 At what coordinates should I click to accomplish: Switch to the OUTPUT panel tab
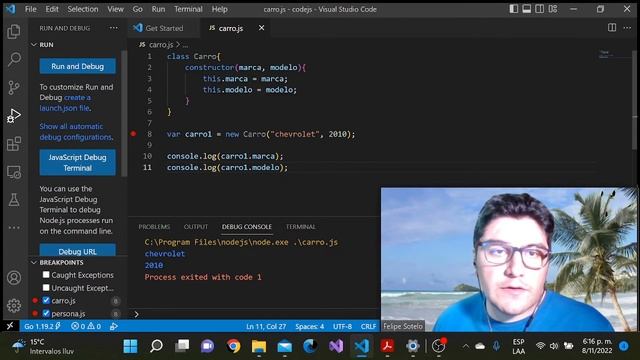(196, 227)
